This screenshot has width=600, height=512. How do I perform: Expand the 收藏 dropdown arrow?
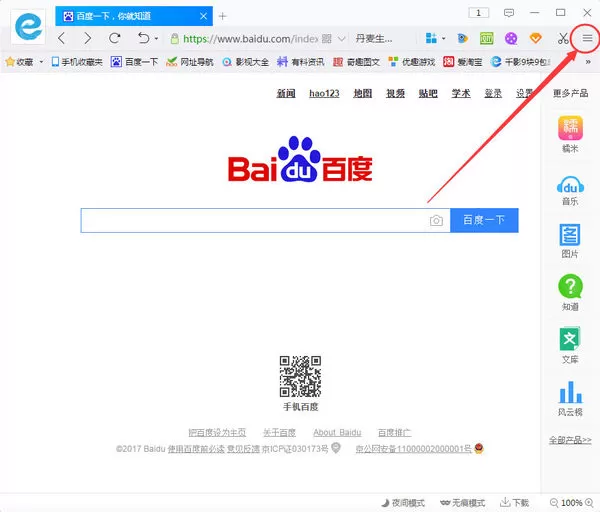coord(41,62)
